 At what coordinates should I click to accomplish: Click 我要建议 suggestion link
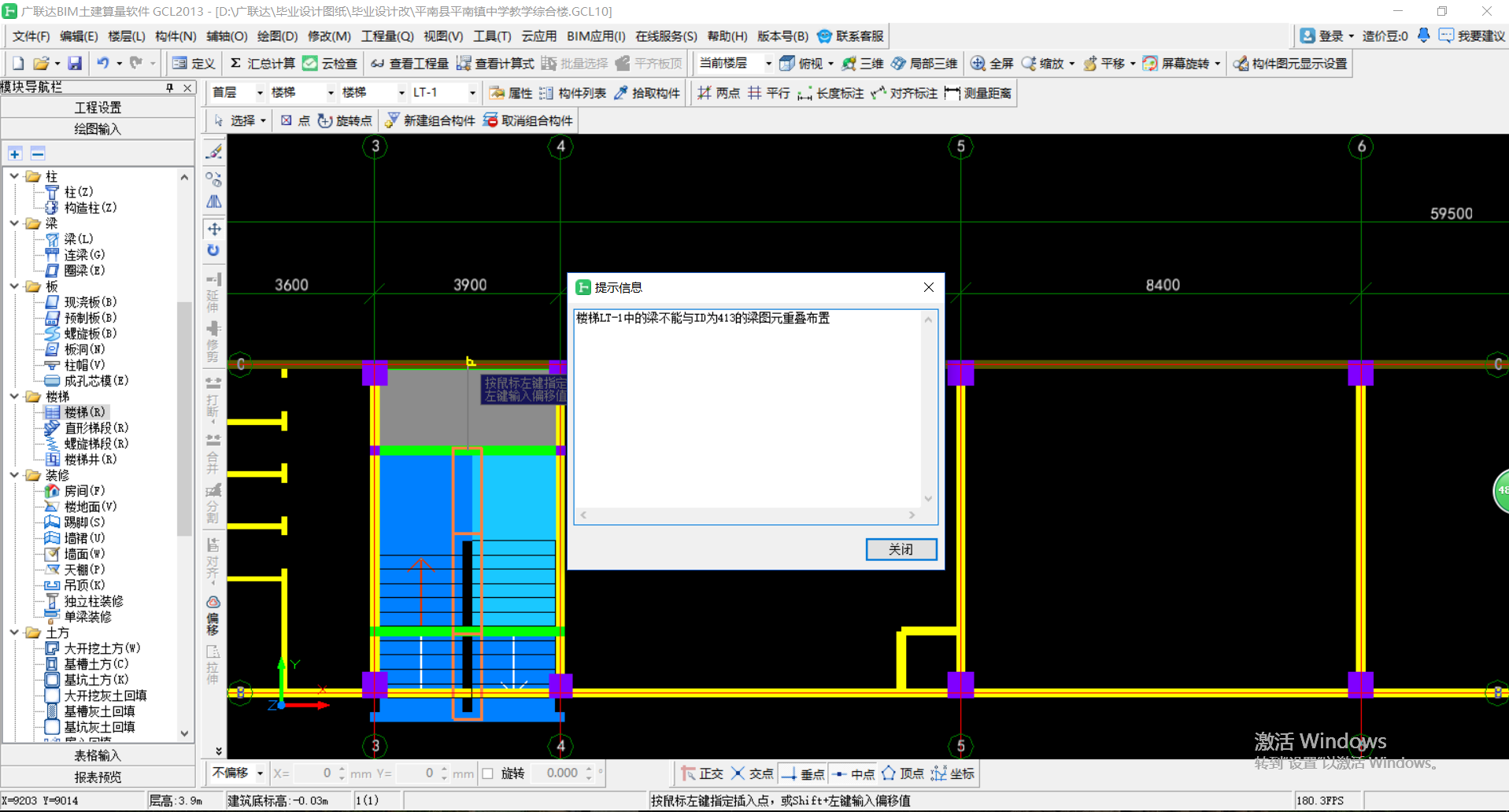click(1472, 36)
